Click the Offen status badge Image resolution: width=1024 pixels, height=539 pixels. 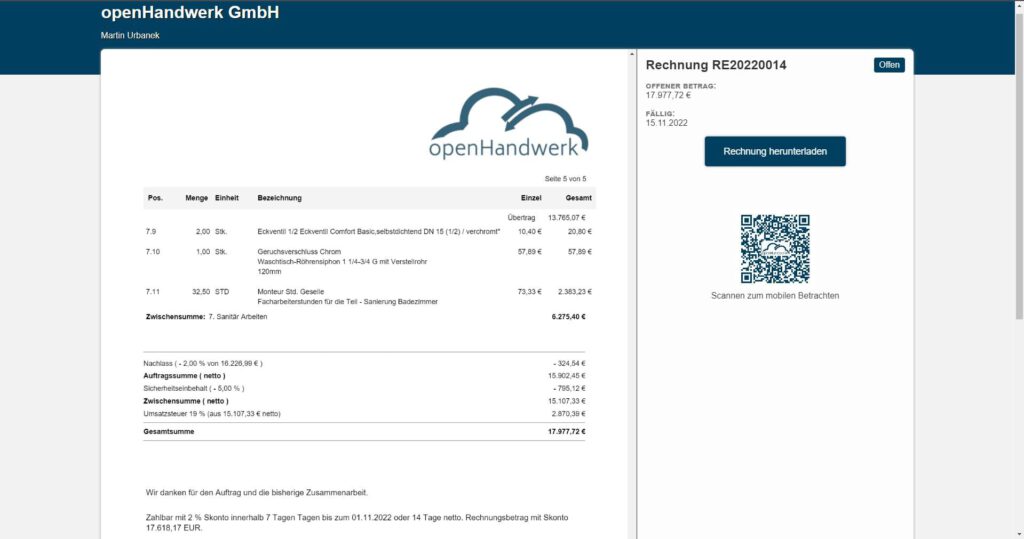pyautogui.click(x=888, y=65)
